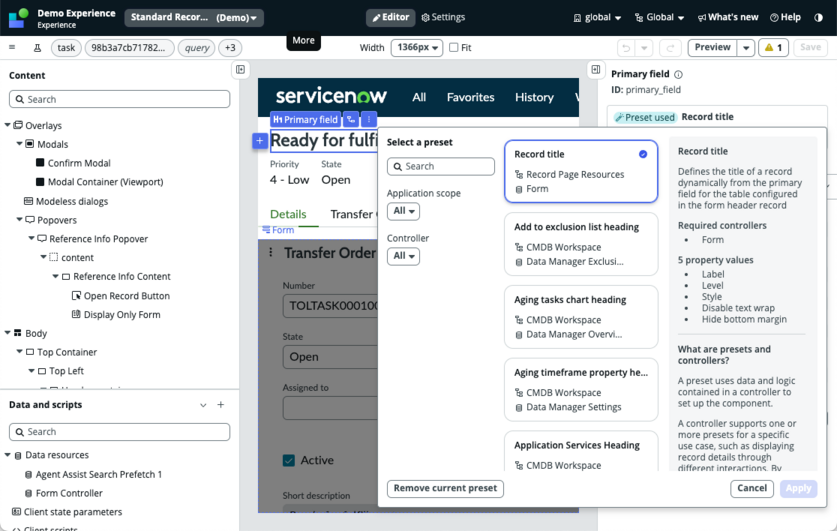The height and width of the screenshot is (531, 837).
Task: Open the Help menu
Action: [785, 18]
